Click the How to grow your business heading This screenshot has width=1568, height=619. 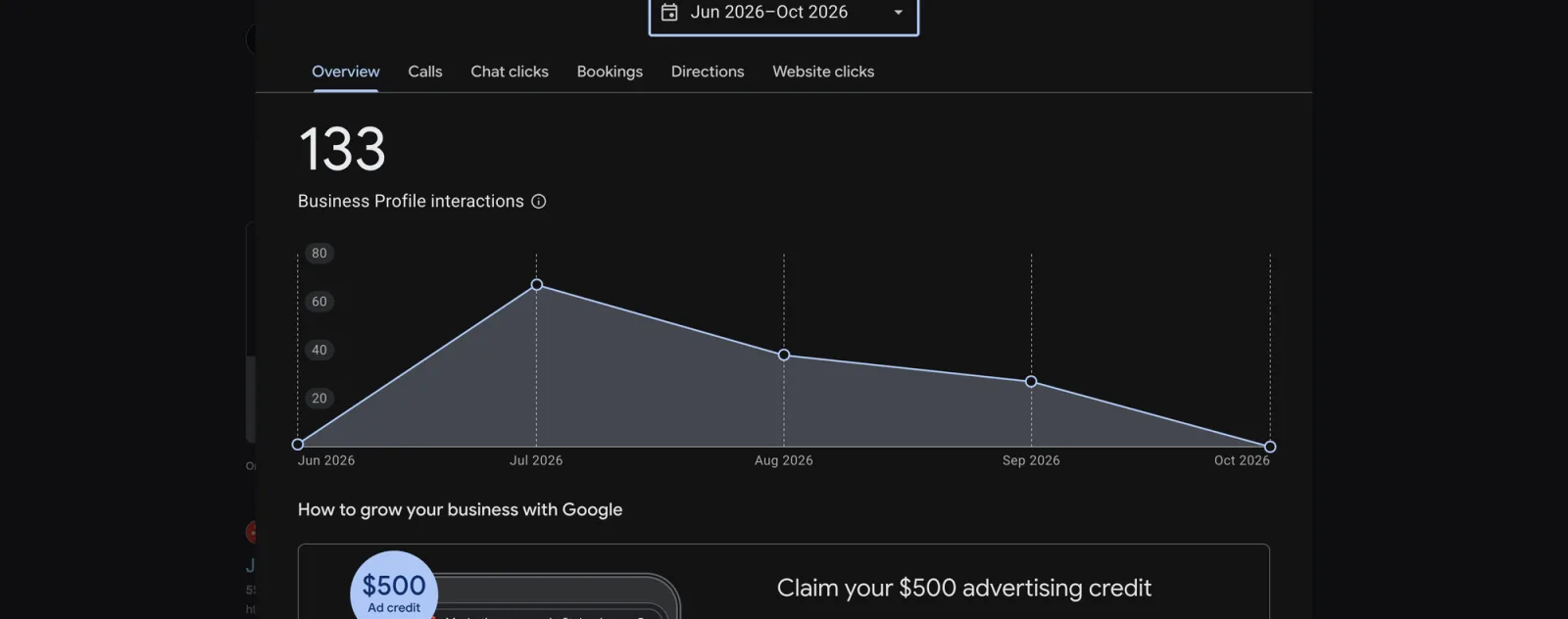[x=460, y=509]
